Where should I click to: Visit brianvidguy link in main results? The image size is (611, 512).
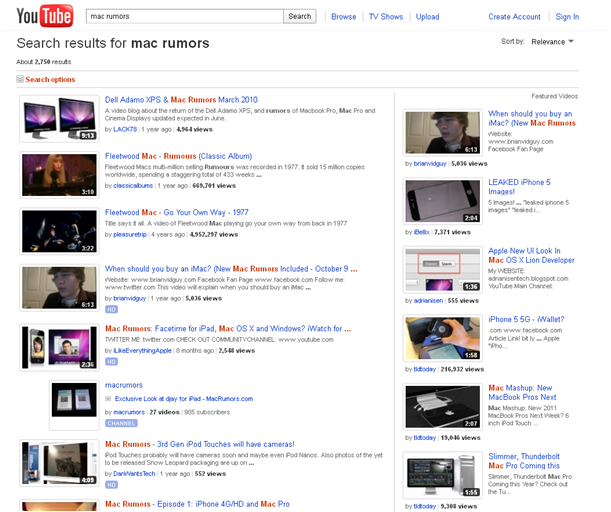(x=129, y=298)
